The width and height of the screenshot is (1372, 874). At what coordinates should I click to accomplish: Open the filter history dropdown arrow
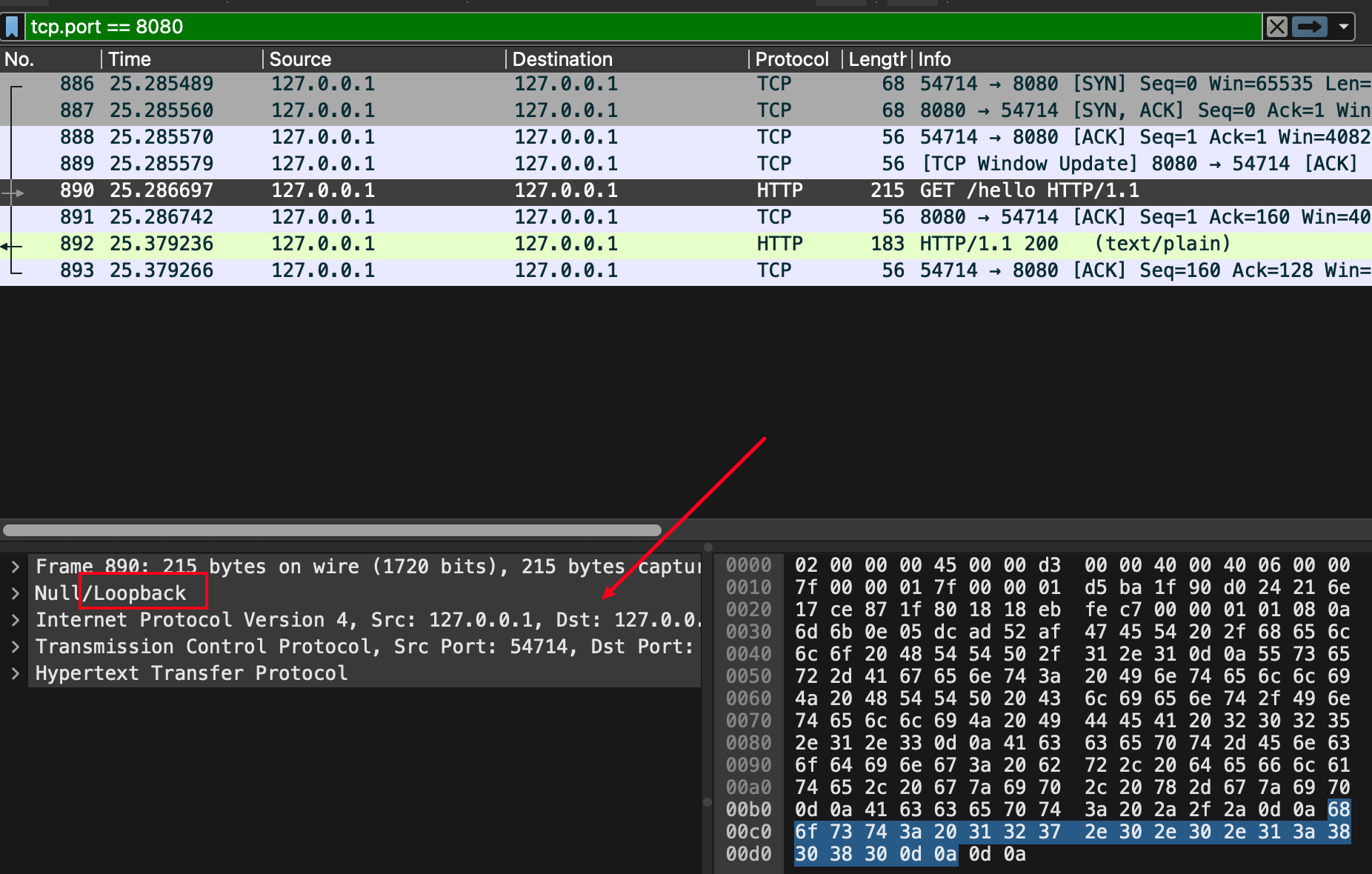tap(1343, 27)
